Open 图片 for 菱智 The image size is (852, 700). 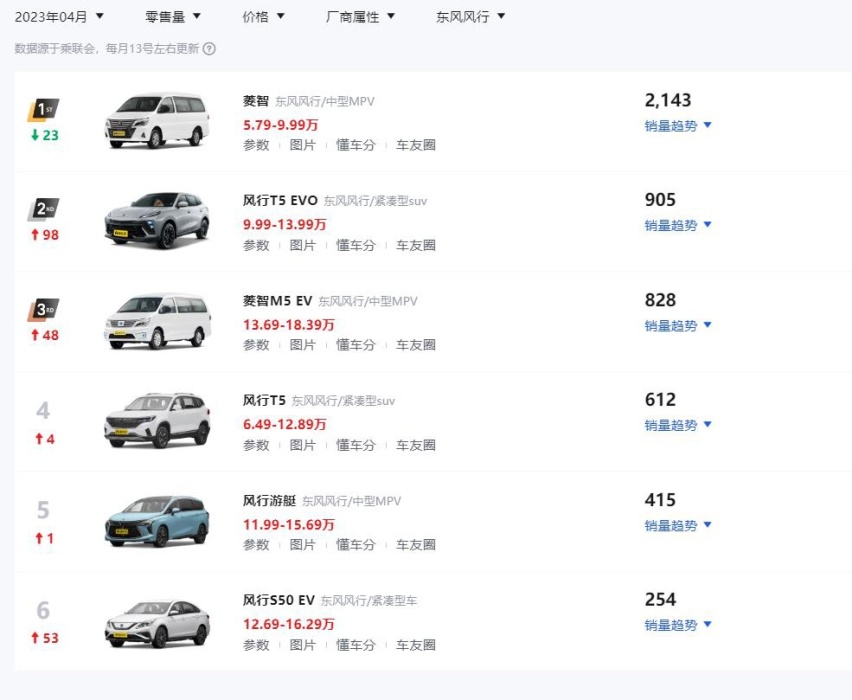point(303,145)
